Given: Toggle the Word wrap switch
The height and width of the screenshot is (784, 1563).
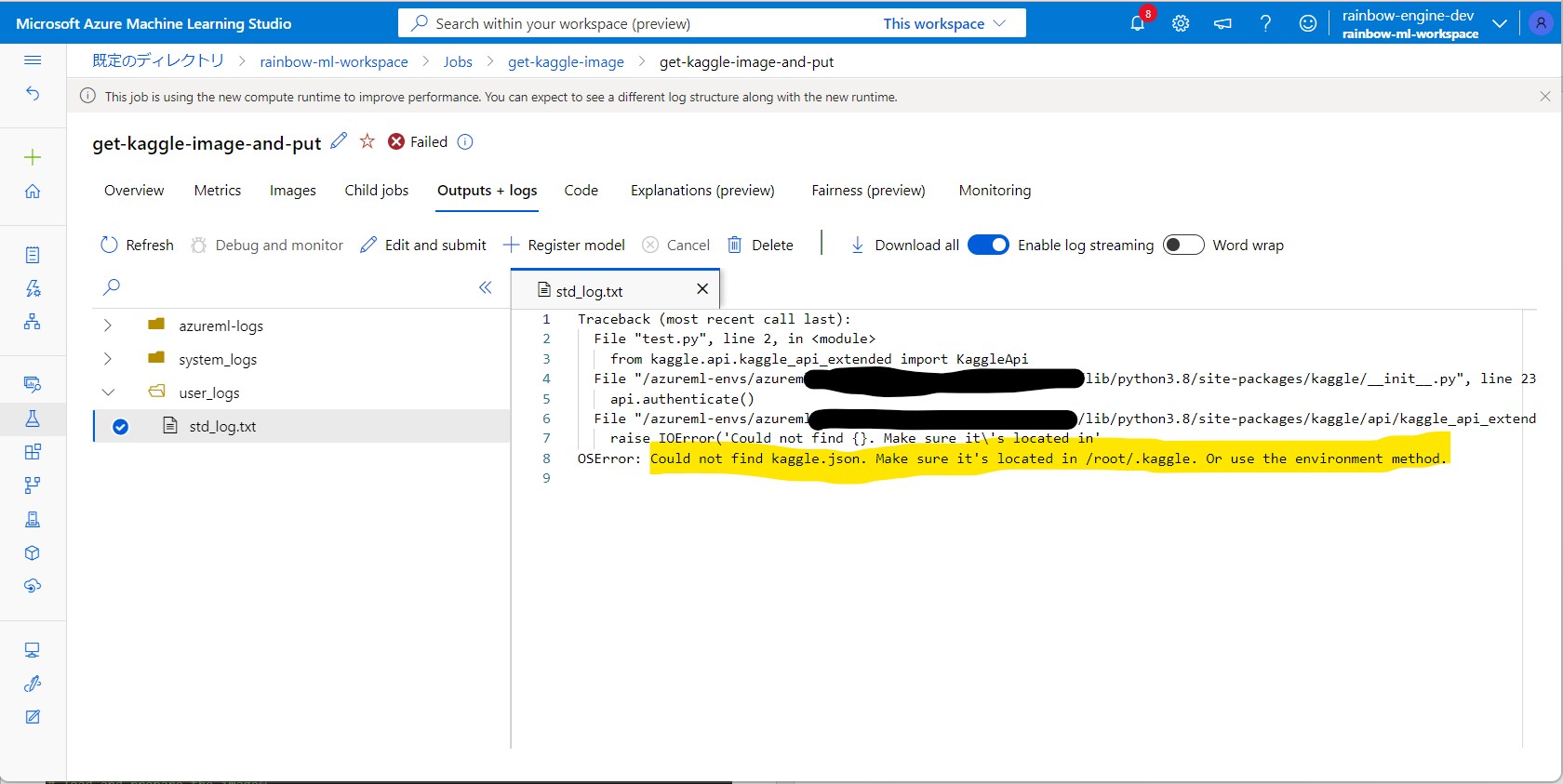Looking at the screenshot, I should pyautogui.click(x=1183, y=245).
